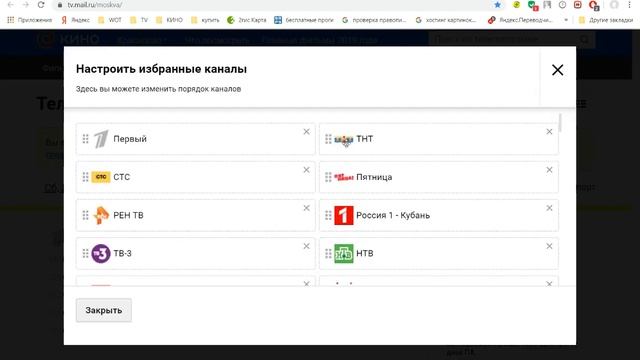Click the Закрыть button

click(x=104, y=310)
